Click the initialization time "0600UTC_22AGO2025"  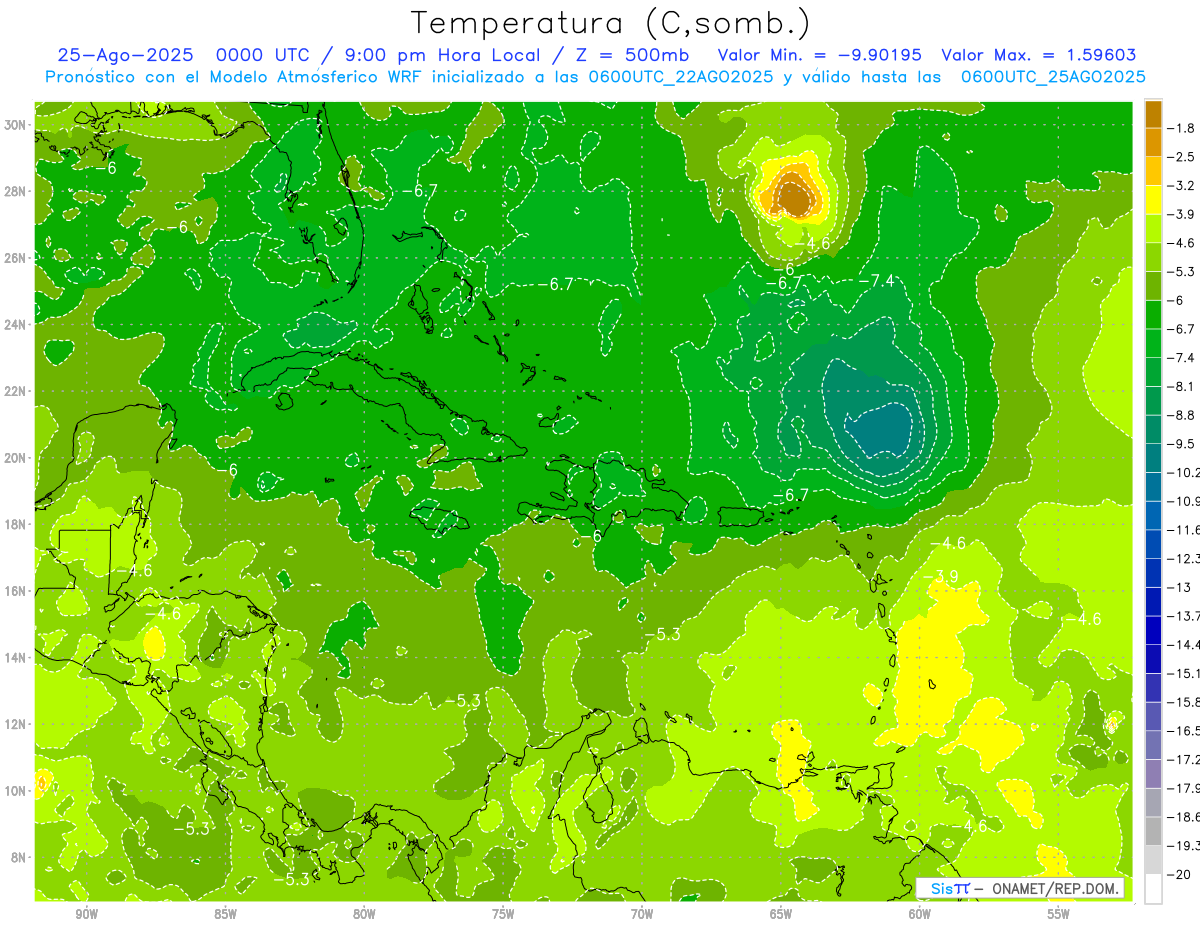point(679,77)
